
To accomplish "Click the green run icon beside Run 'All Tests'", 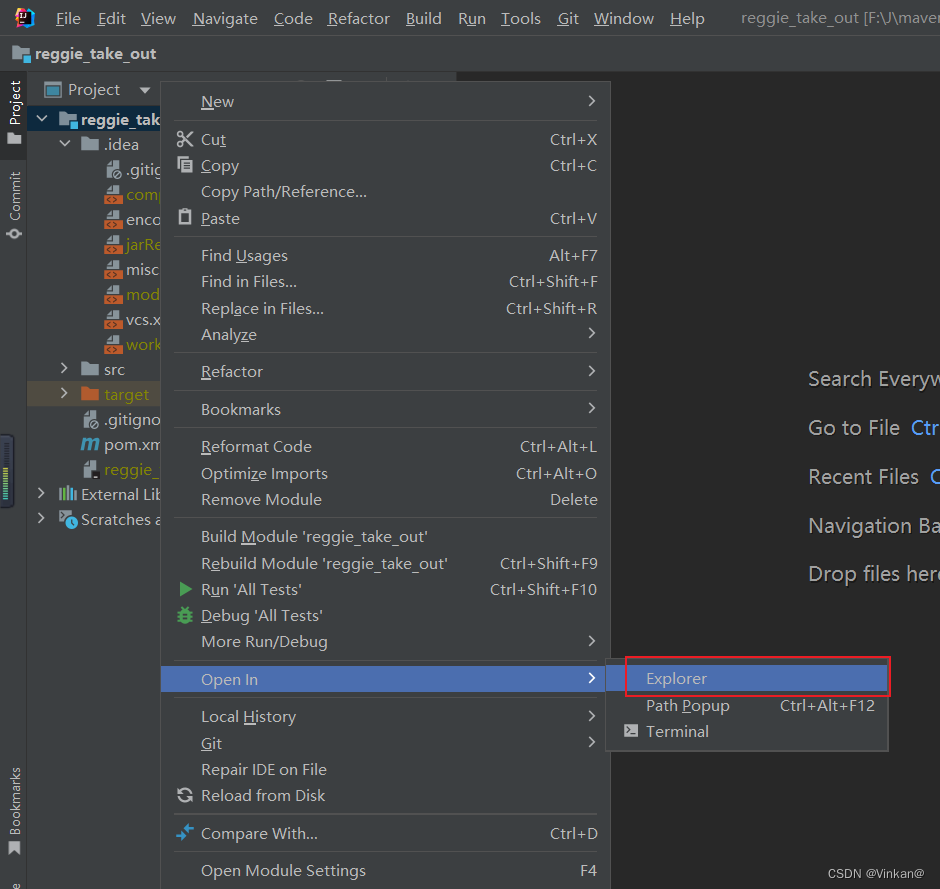I will pos(184,590).
